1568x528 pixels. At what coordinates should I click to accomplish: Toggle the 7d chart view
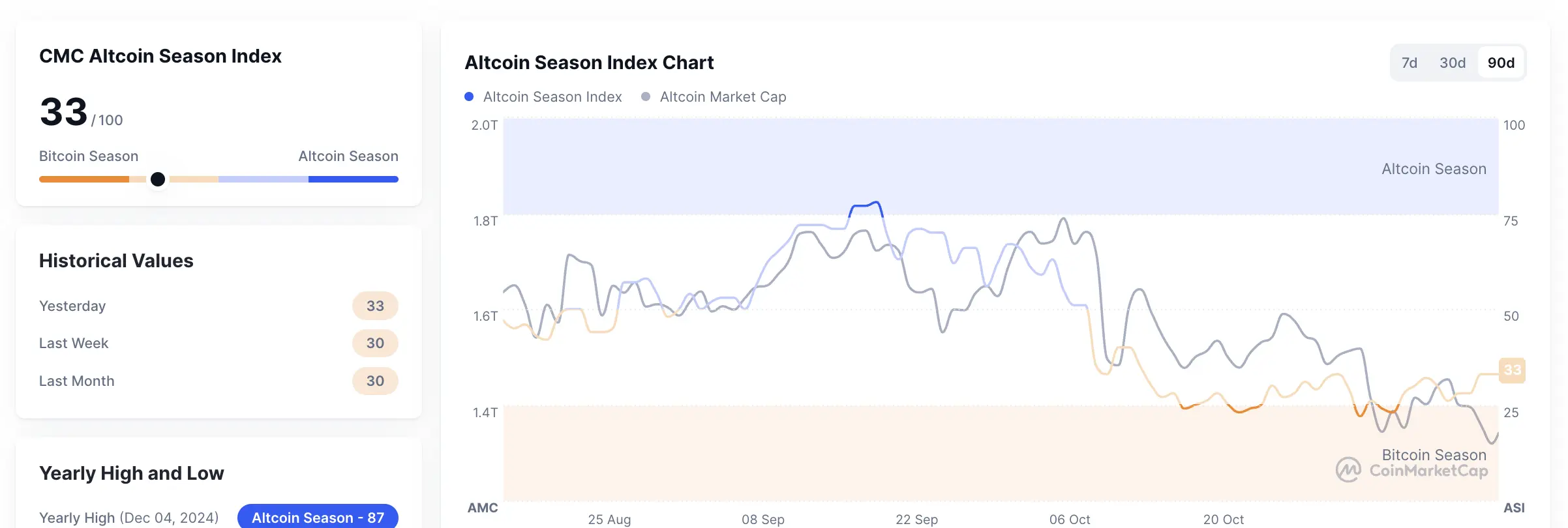pyautogui.click(x=1410, y=62)
